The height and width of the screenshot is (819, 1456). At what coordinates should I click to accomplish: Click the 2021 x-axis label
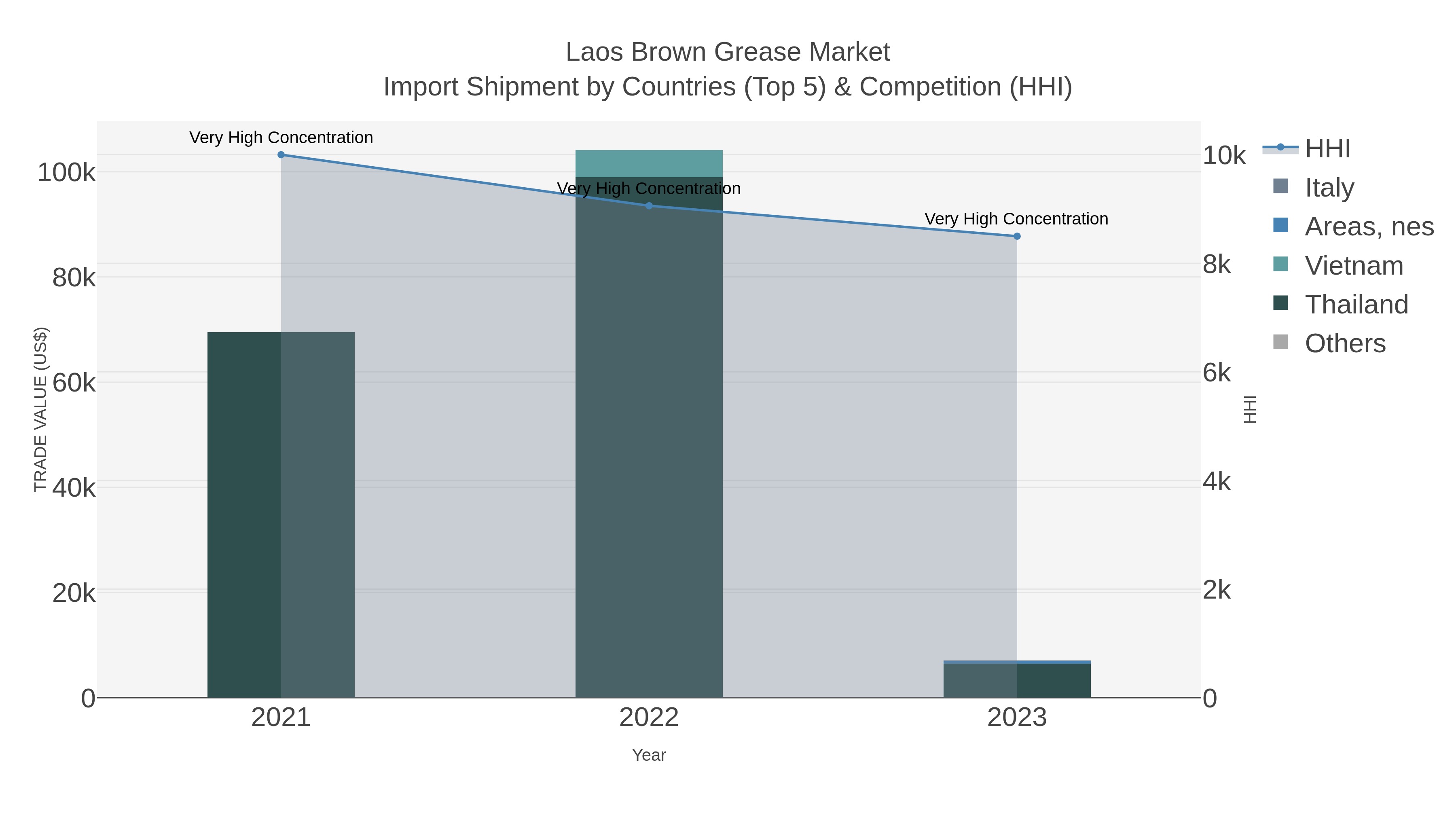pyautogui.click(x=281, y=718)
